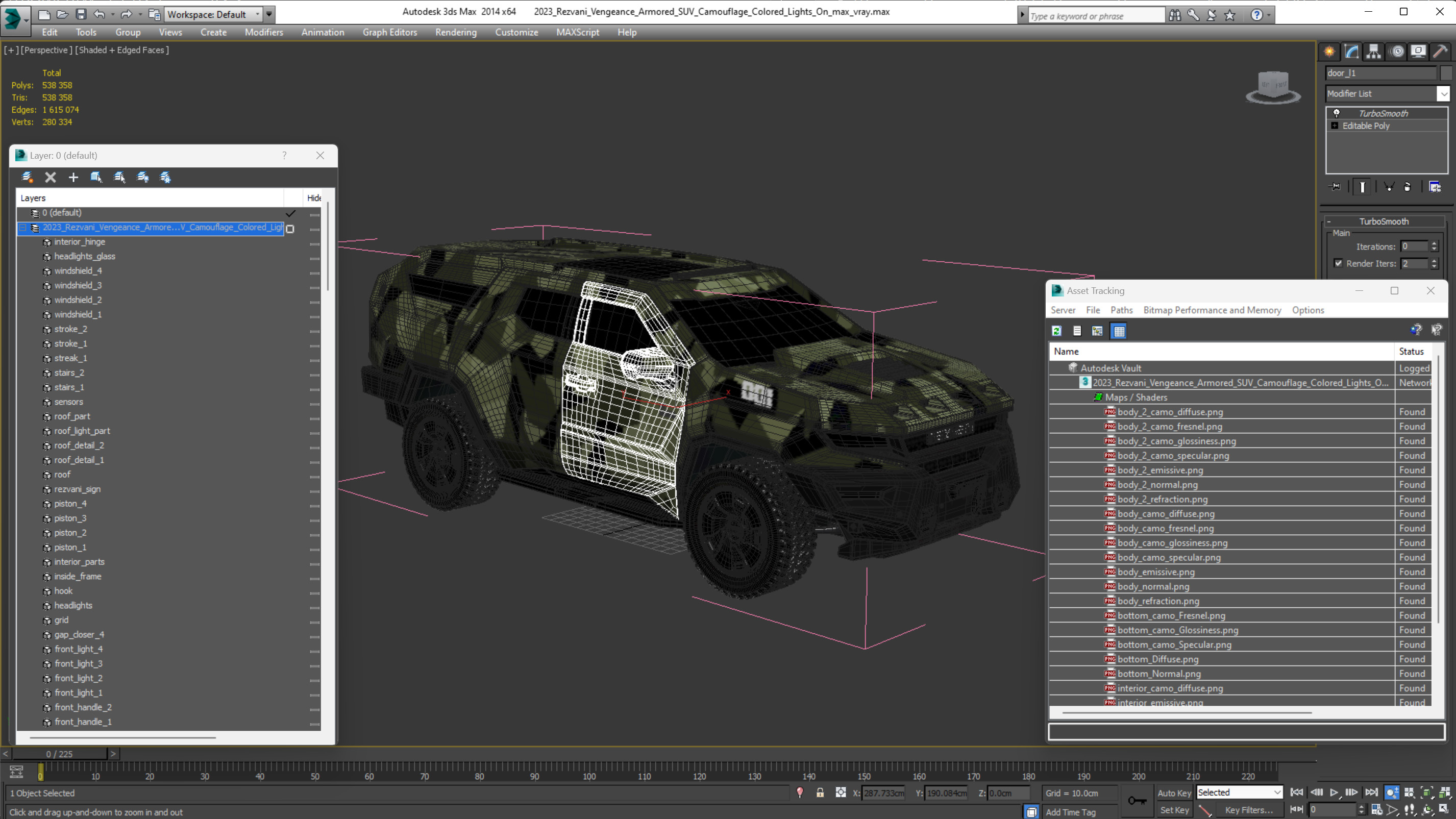Toggle TurboSmooth modifier lightbulb on/off
This screenshot has width=1456, height=819.
1336,113
